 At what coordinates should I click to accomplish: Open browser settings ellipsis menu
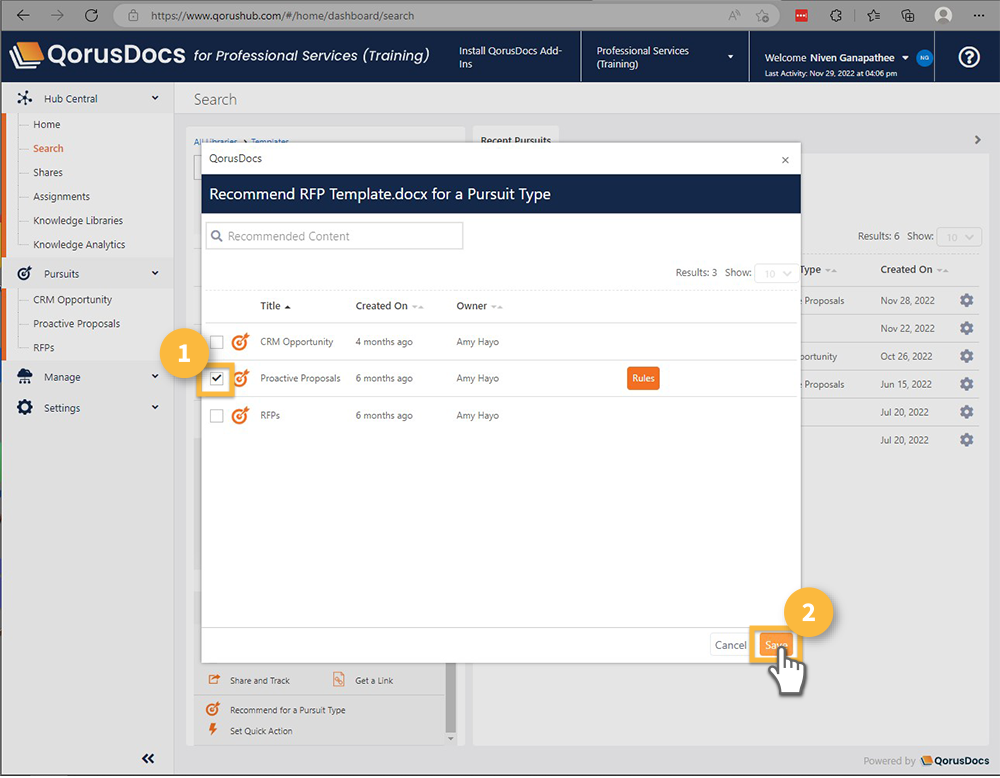pos(978,15)
